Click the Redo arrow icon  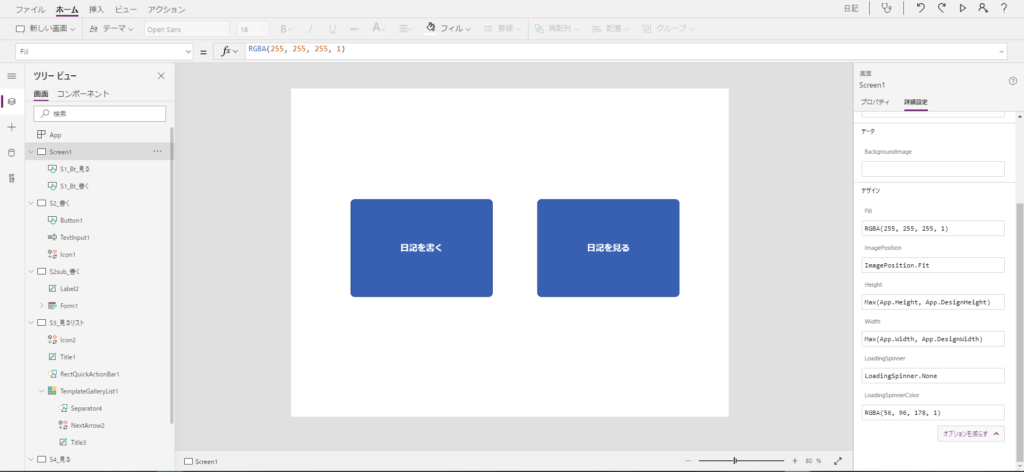point(941,8)
